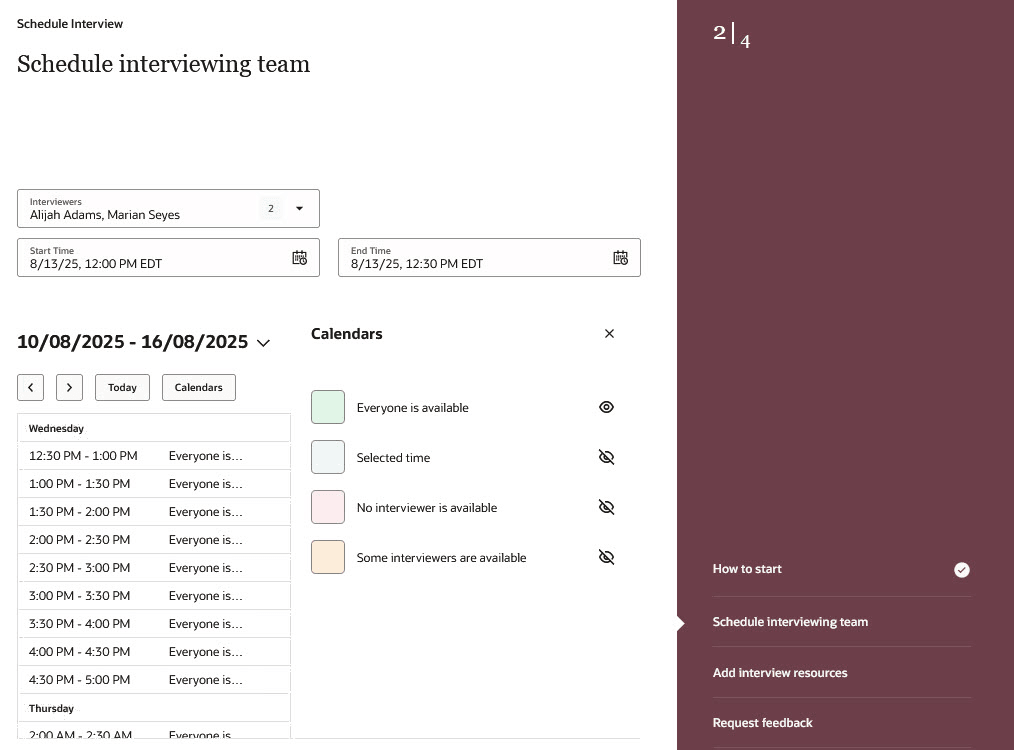Show 'Some interviewers are available' calendar
Image resolution: width=1014 pixels, height=750 pixels.
[x=606, y=557]
